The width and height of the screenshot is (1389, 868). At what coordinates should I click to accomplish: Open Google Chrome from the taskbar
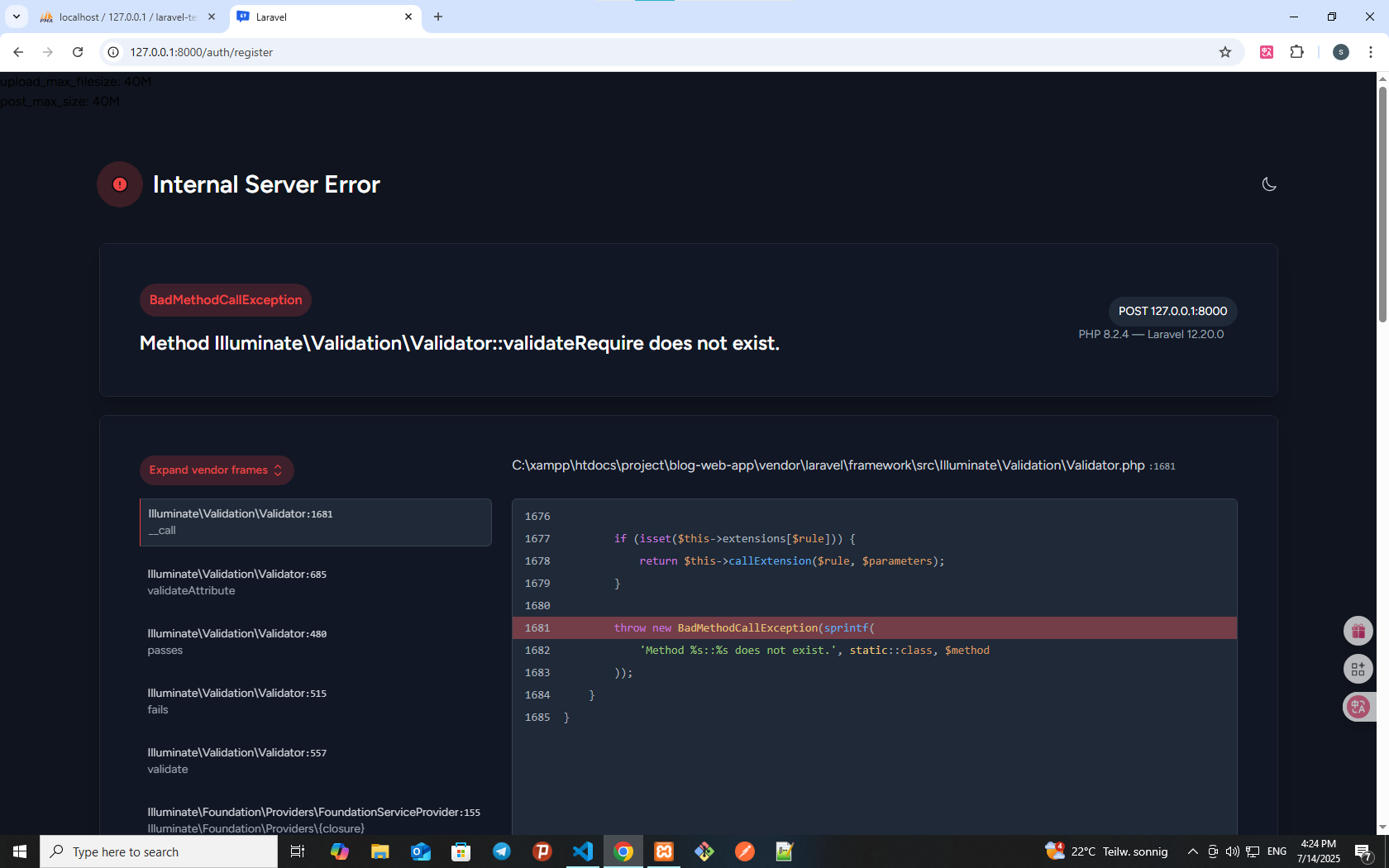(x=623, y=851)
